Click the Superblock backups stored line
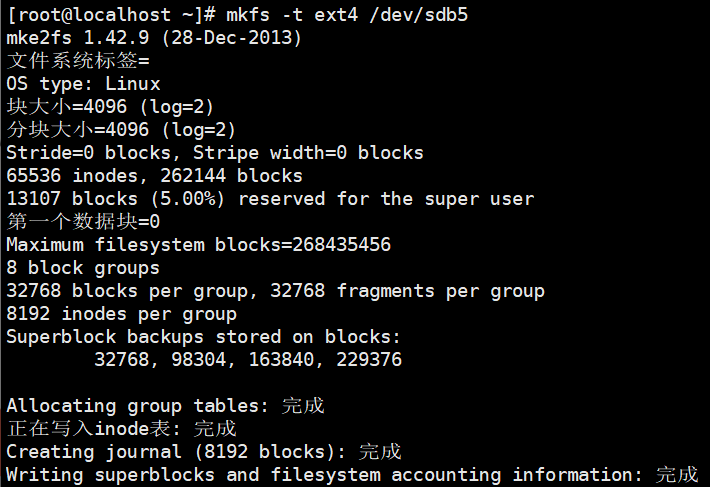Screen dimensions: 710x487 click(203, 337)
